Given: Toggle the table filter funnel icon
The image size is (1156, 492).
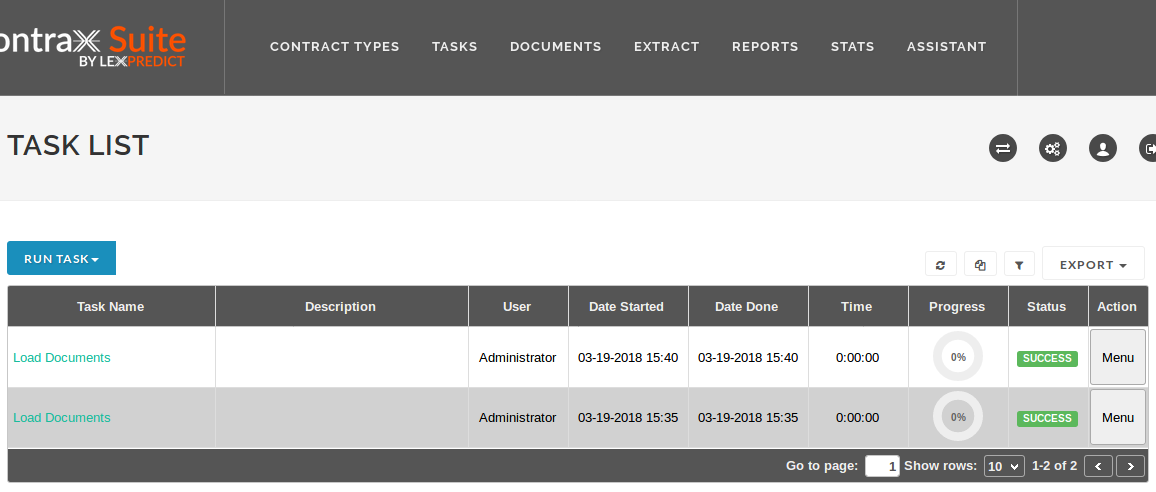Looking at the screenshot, I should click(x=1020, y=264).
